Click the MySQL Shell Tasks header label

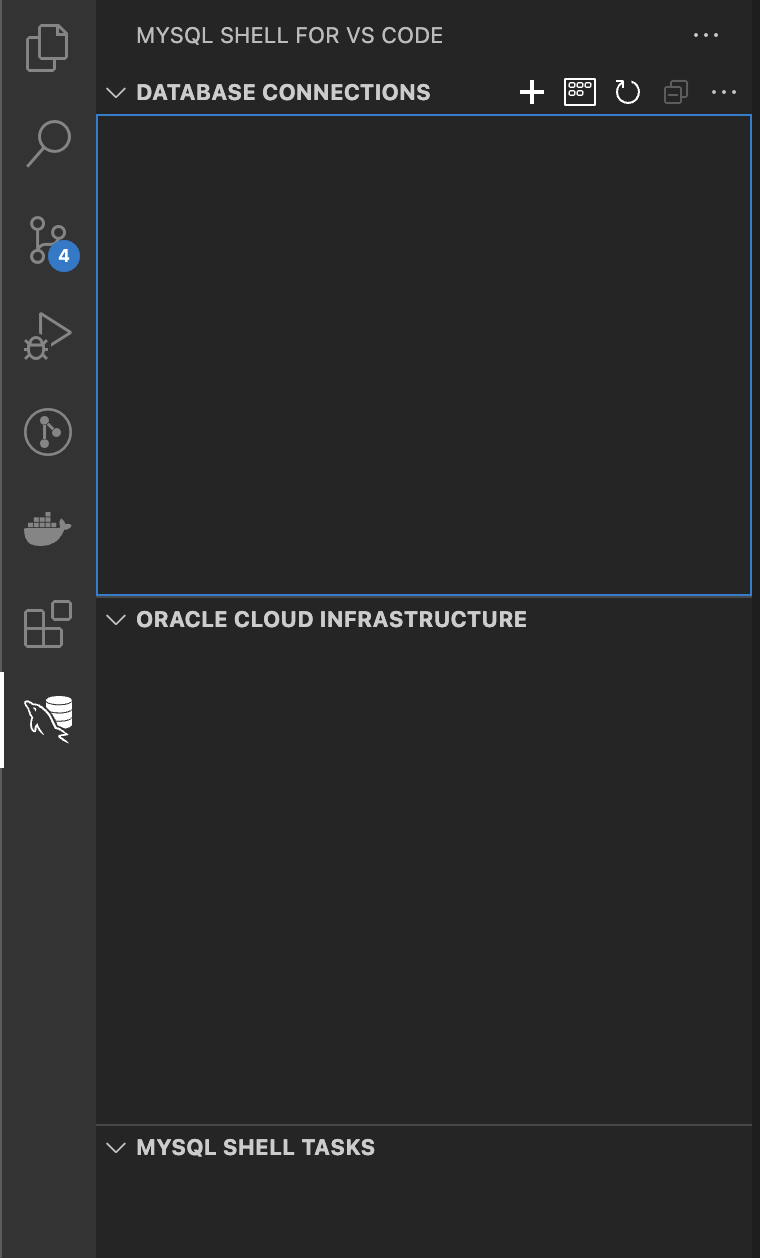click(255, 1148)
